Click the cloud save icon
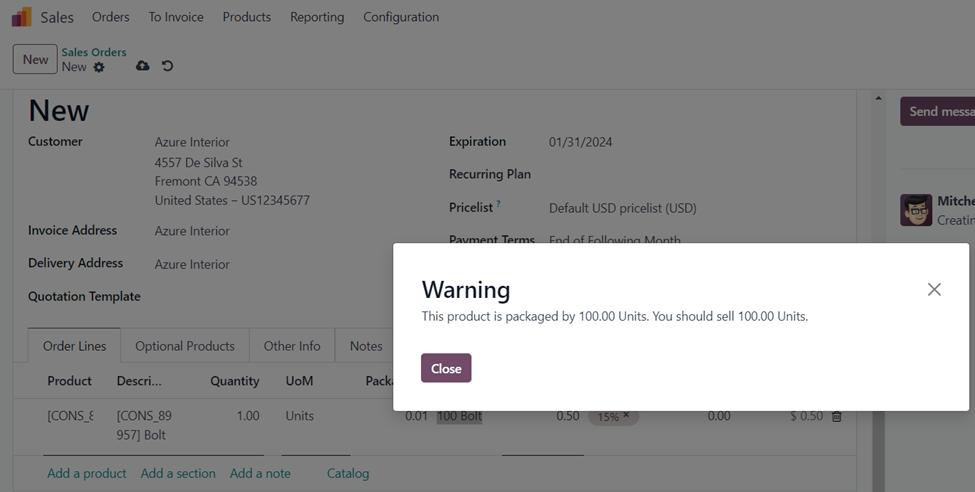 tap(142, 66)
